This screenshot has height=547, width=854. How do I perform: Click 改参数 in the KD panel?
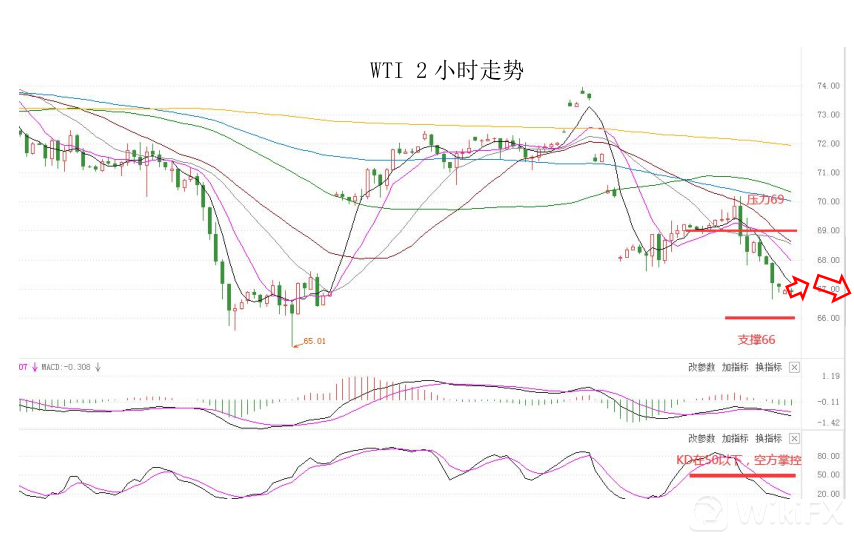pos(702,439)
